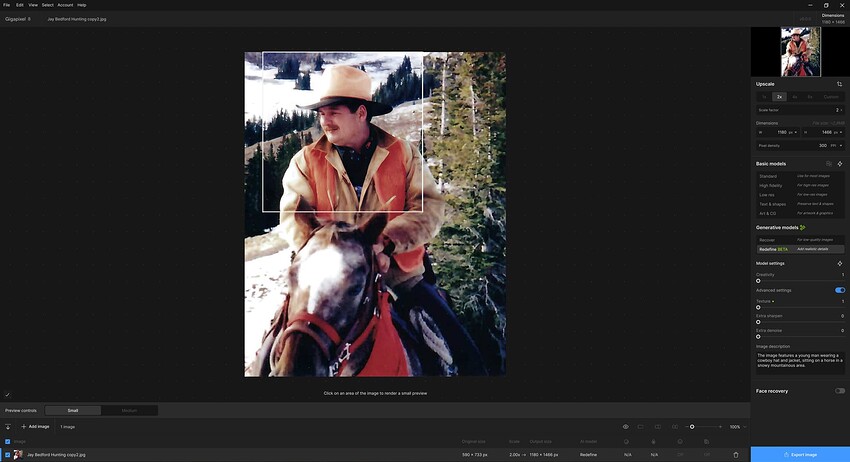Viewport: 850px width, 462px height.
Task: Select the side-by-side view layout icon
Action: [x=675, y=427]
